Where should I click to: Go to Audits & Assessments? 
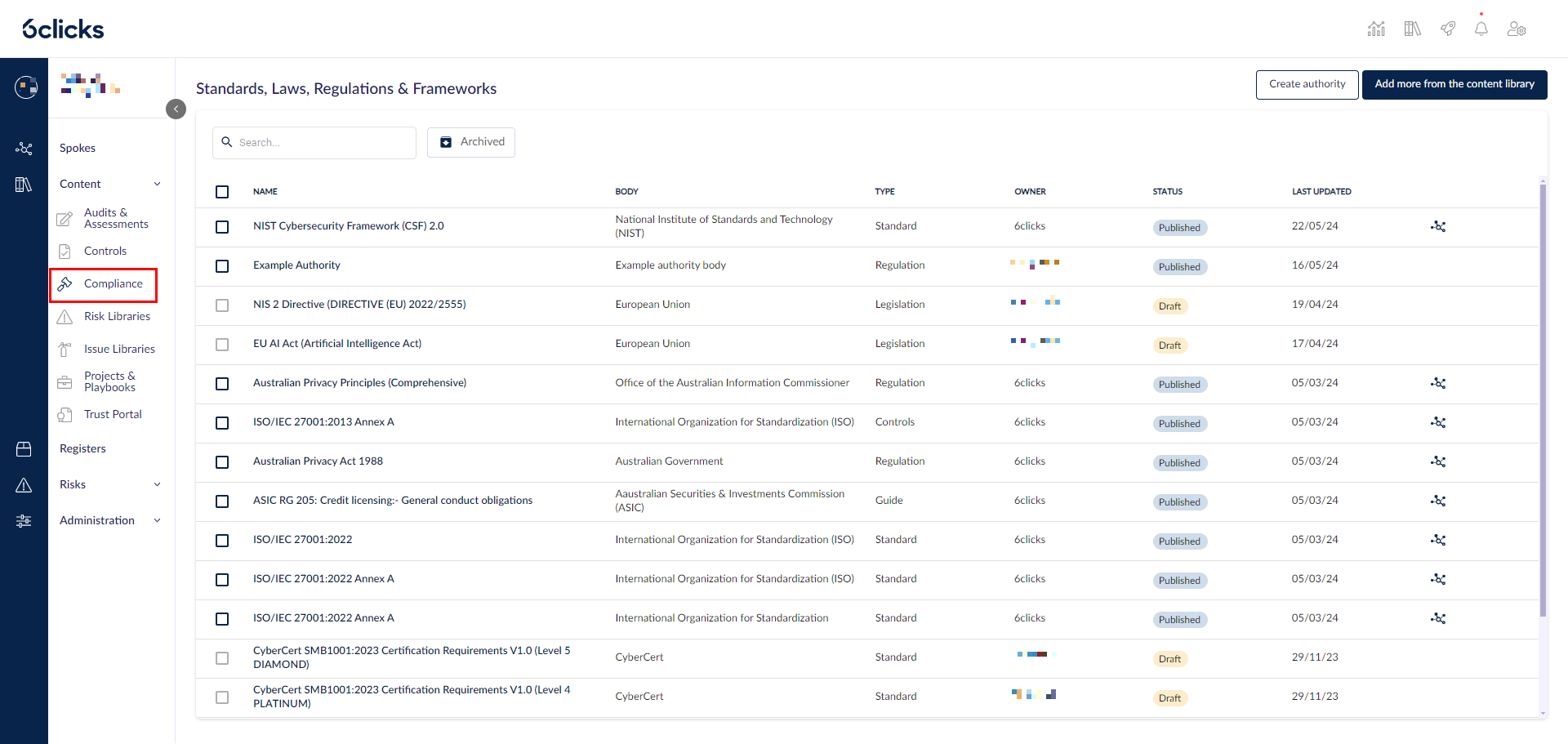(x=116, y=218)
